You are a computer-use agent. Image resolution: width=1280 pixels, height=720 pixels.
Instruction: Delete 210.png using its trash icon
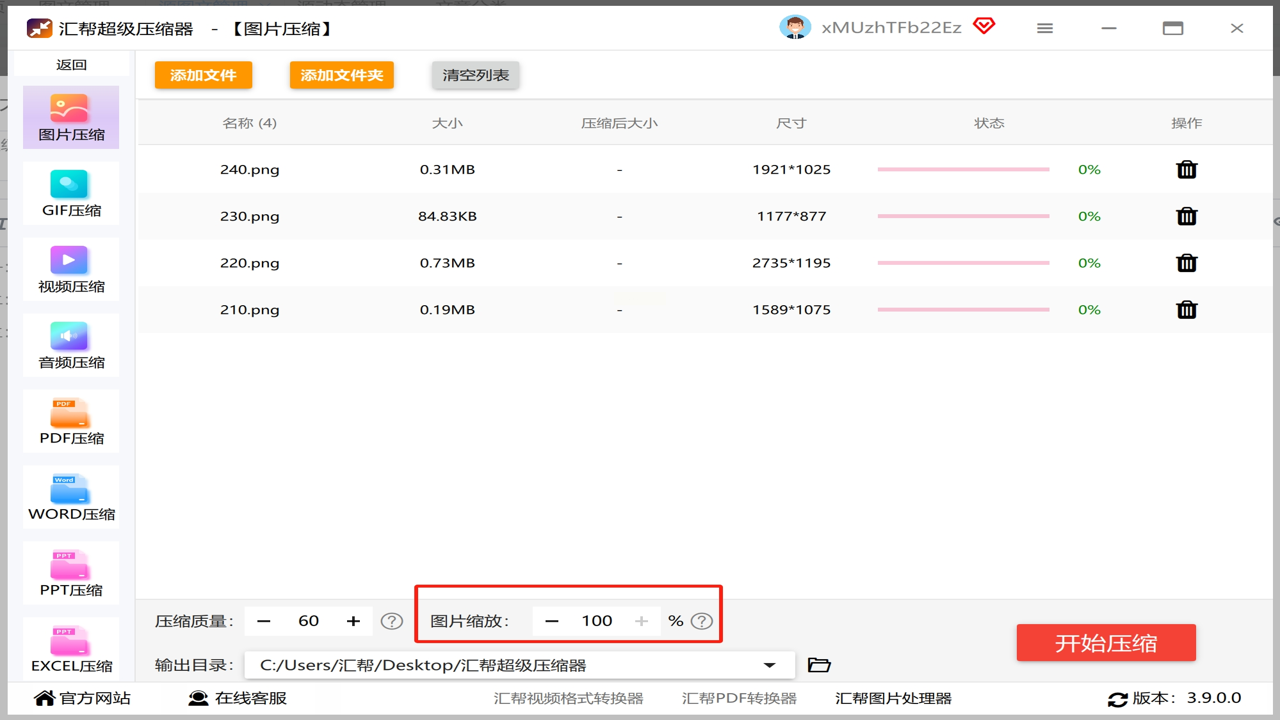(x=1186, y=310)
